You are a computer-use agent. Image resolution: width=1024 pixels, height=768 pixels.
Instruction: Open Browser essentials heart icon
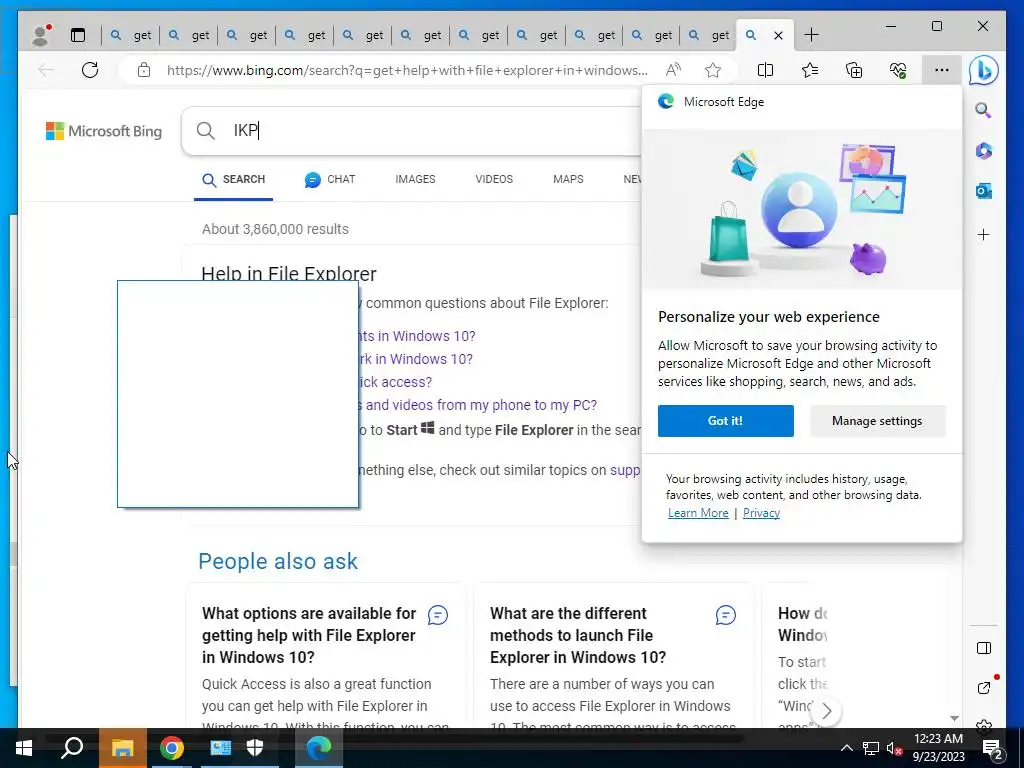click(x=898, y=70)
